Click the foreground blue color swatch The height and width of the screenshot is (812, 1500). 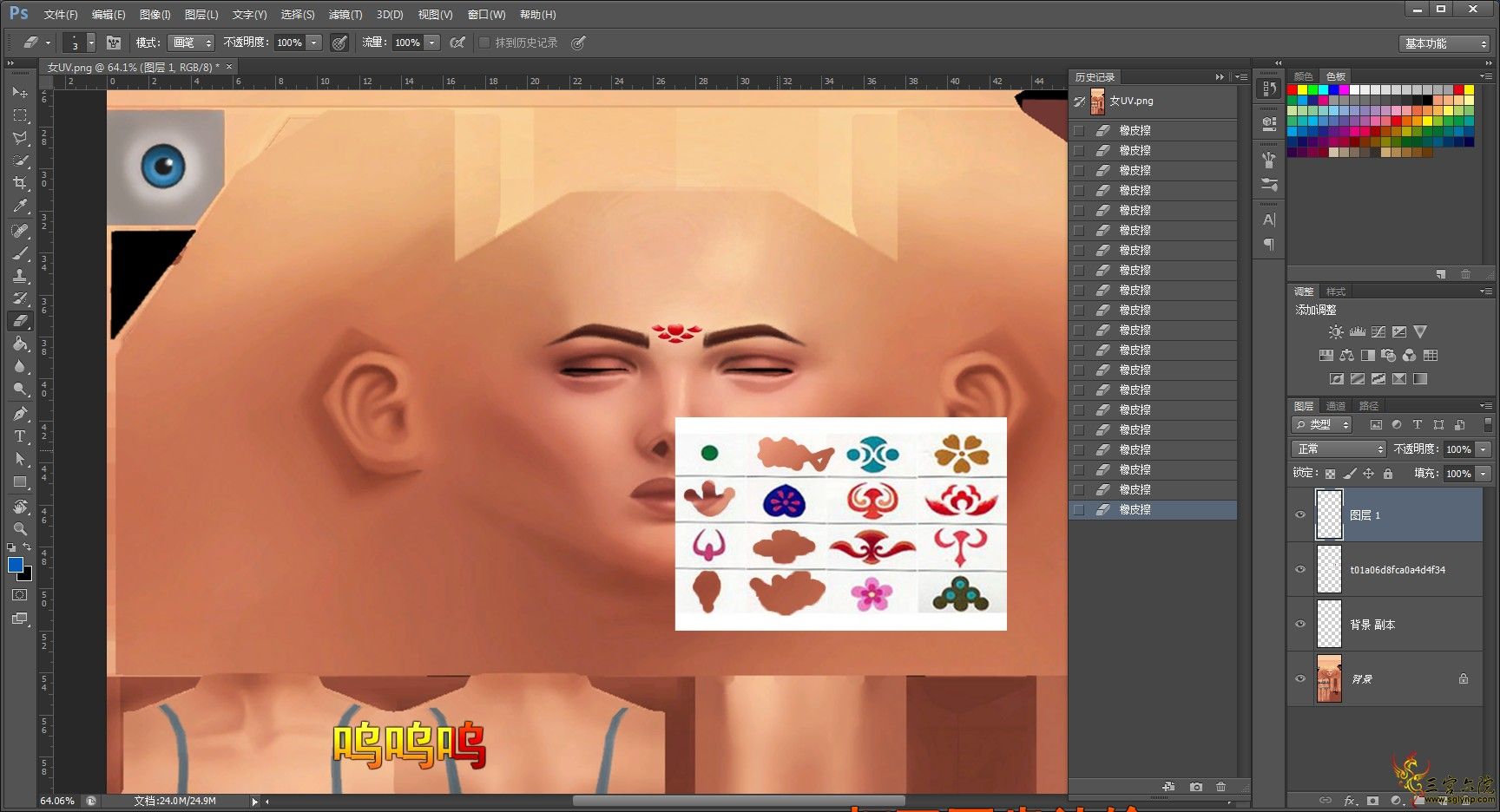pos(15,565)
